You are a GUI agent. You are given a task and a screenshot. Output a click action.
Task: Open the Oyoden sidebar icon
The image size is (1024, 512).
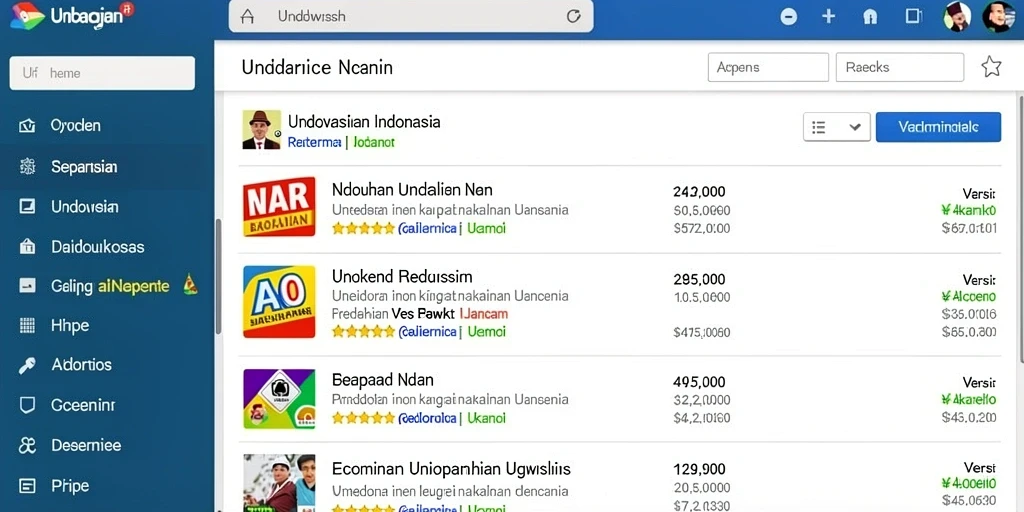[x=27, y=125]
